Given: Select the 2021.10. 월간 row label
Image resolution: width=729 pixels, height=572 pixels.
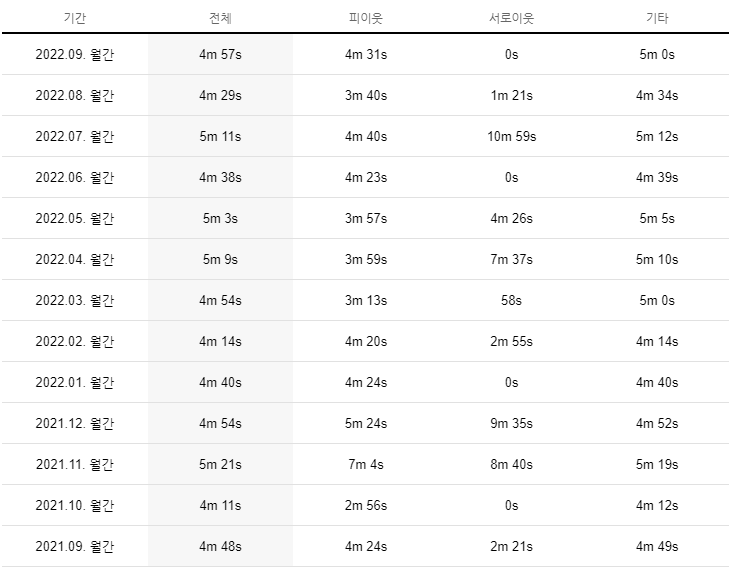Looking at the screenshot, I should click(x=74, y=505).
